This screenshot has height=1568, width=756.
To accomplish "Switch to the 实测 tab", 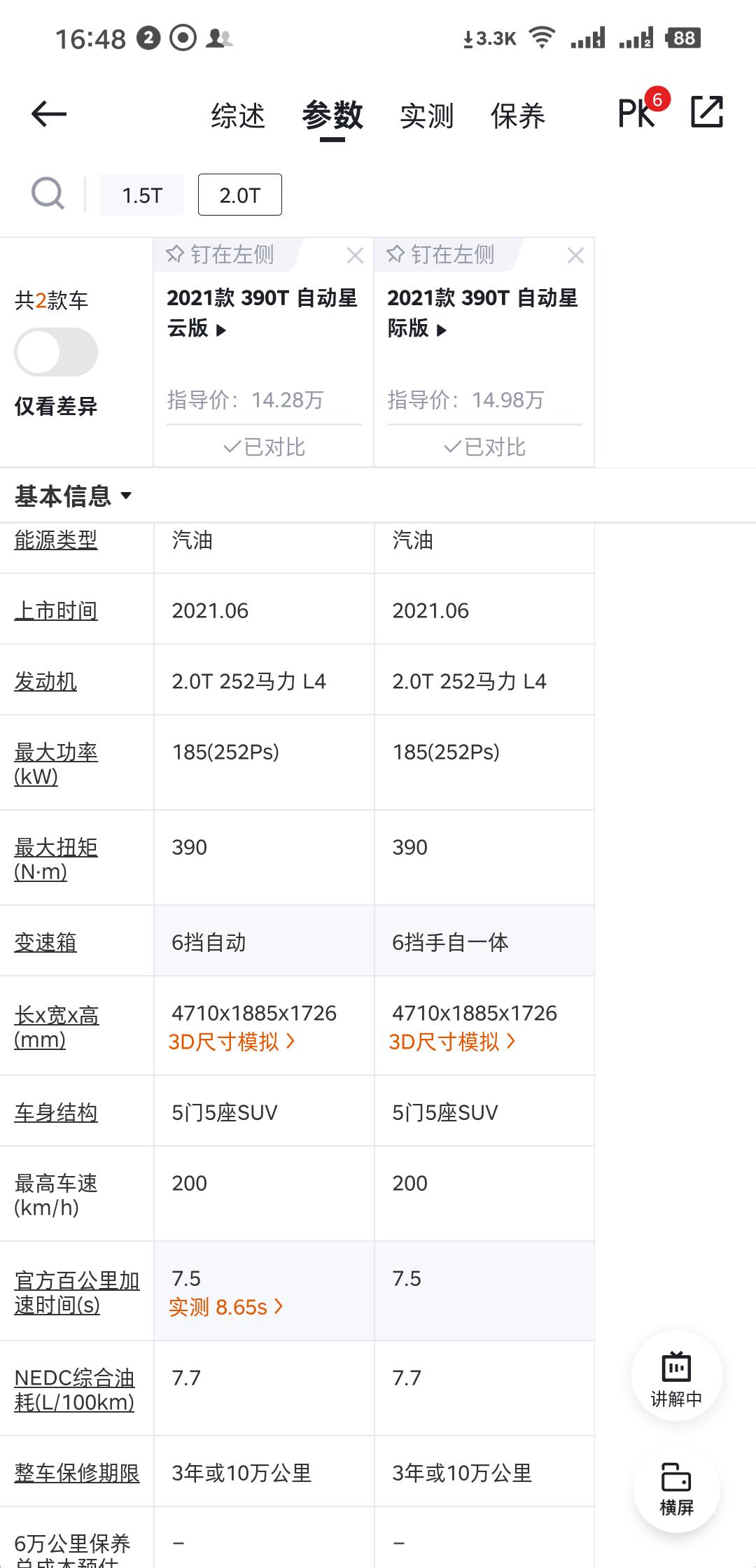I will click(427, 115).
